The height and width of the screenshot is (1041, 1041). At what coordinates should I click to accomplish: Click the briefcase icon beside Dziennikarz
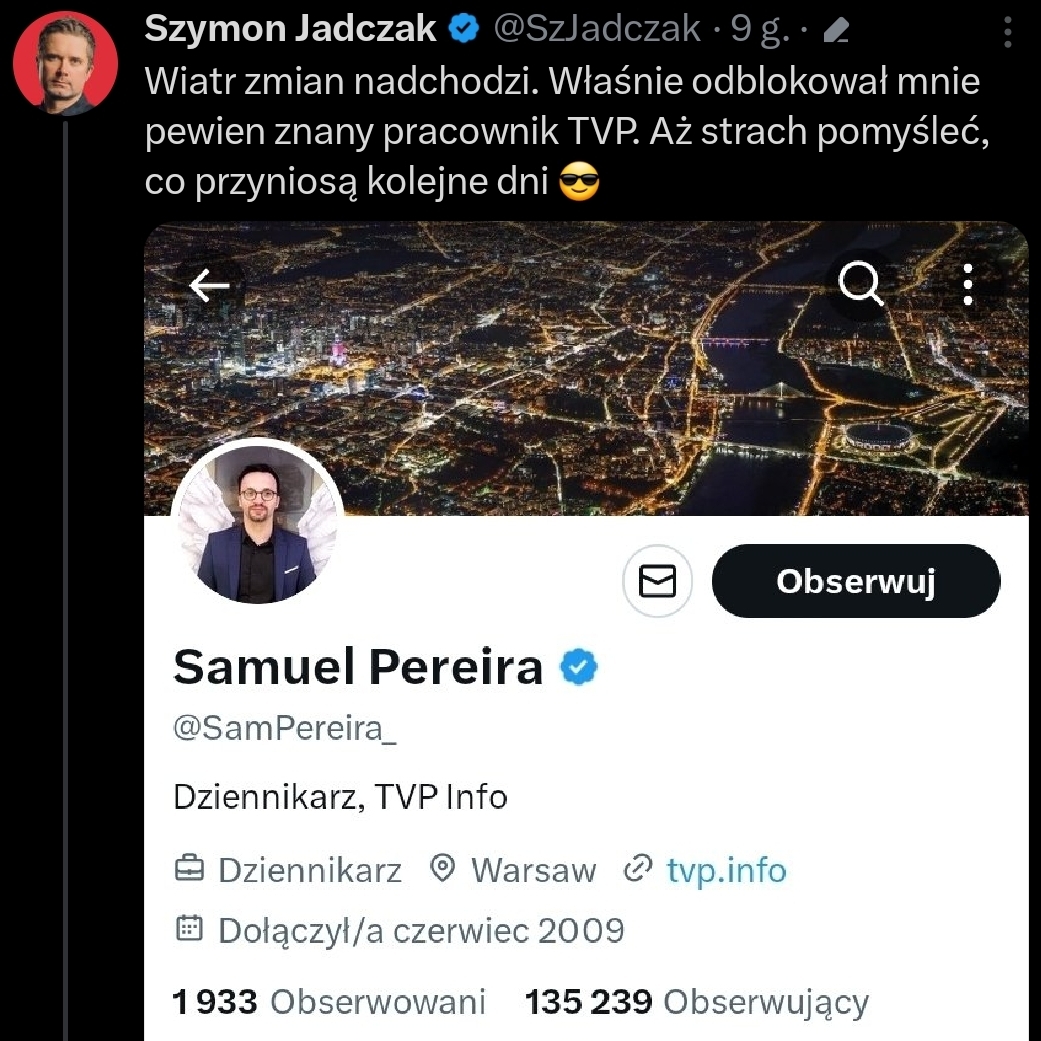190,870
